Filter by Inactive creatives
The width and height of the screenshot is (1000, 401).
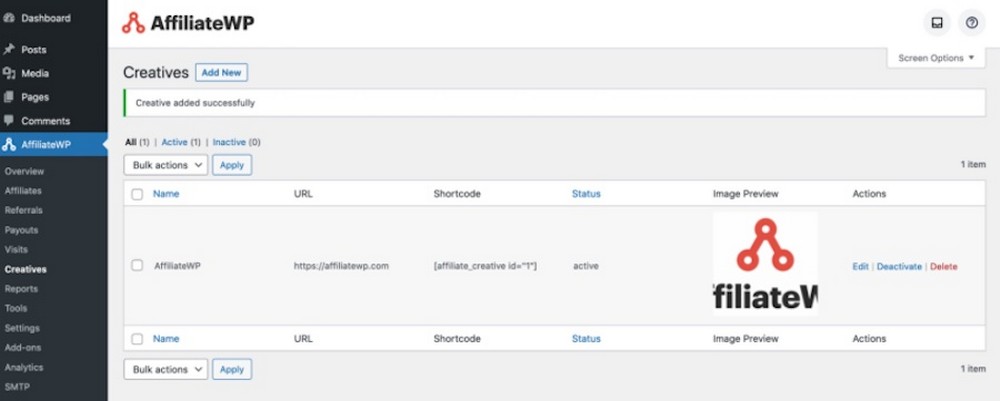pos(230,142)
